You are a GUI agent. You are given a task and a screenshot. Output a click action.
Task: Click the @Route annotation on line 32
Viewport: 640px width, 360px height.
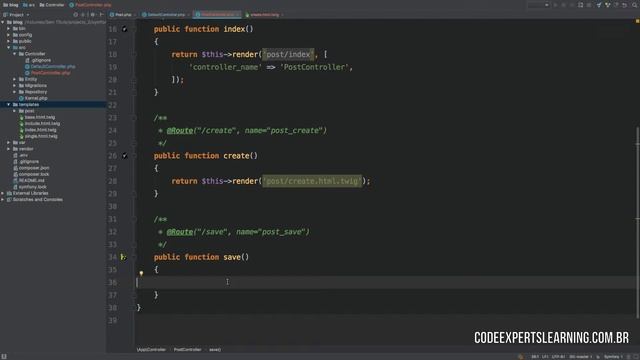[180, 232]
